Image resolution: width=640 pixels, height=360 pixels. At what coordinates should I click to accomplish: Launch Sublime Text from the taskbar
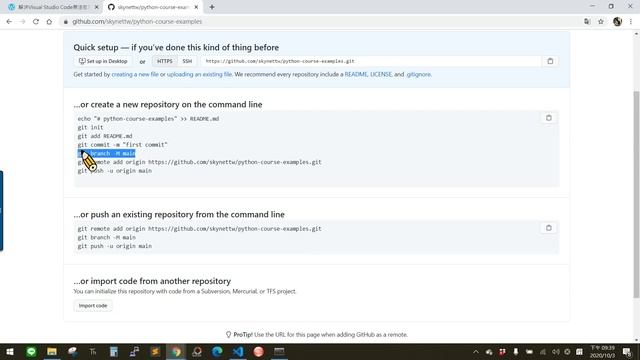pyautogui.click(x=155, y=351)
